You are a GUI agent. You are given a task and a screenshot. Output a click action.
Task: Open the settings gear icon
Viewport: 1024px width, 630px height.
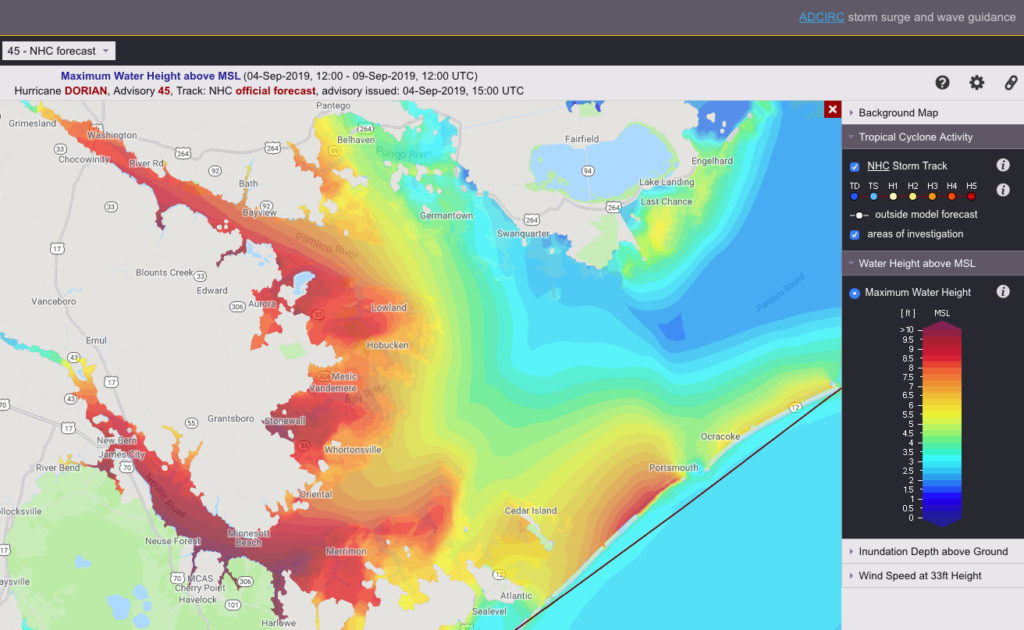[x=976, y=83]
